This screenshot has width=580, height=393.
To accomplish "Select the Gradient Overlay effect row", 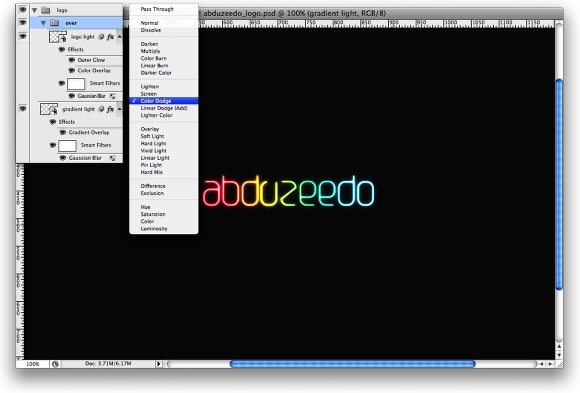I will point(90,132).
